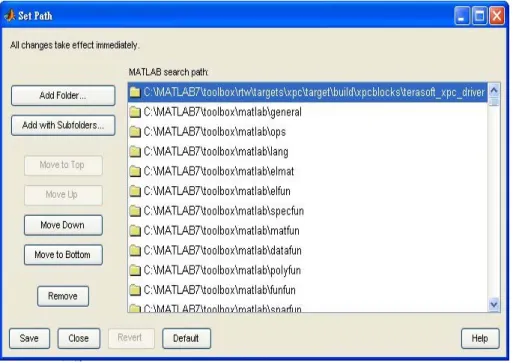Select C:\MATLAB7\toolbox\matlab\elmat path
The height and width of the screenshot is (363, 513).
(307, 171)
